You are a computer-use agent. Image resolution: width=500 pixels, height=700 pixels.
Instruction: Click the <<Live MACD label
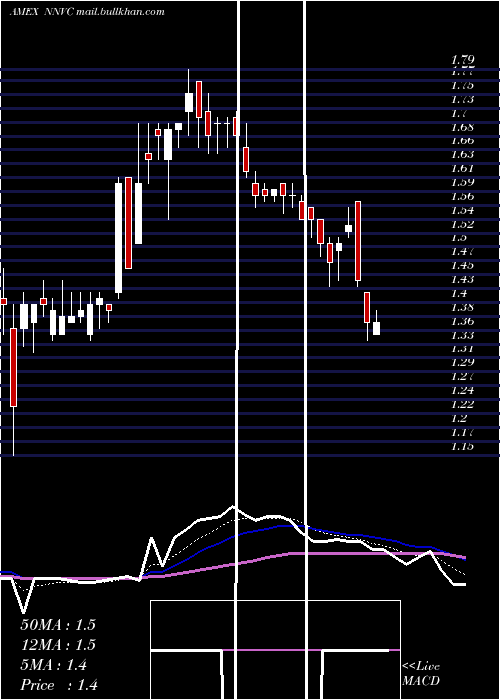tap(421, 674)
